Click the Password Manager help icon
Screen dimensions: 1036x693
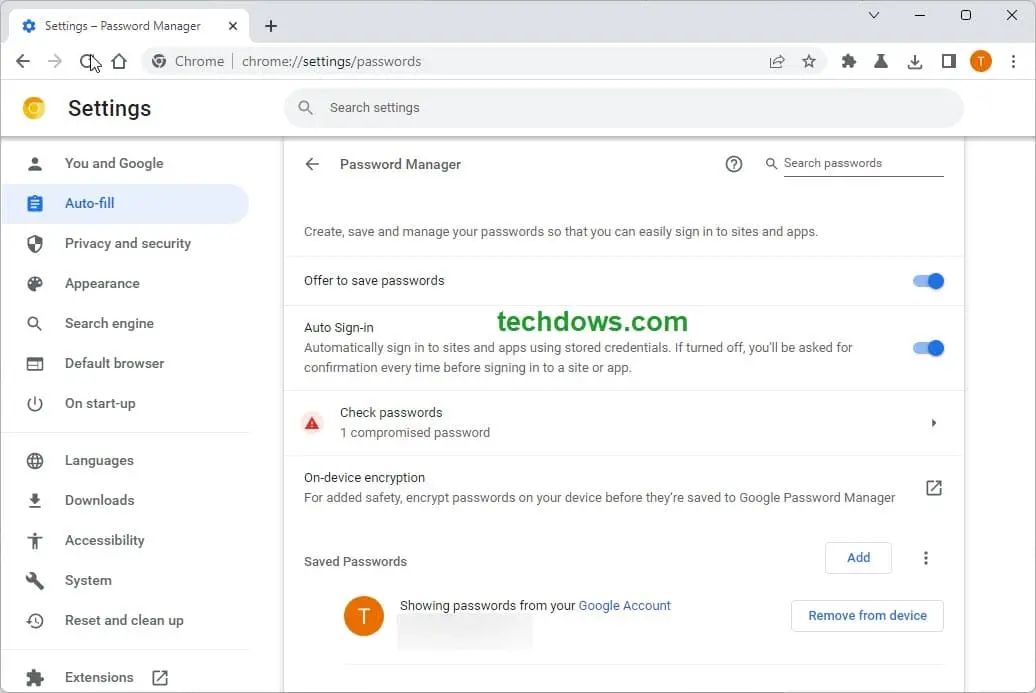tap(734, 164)
